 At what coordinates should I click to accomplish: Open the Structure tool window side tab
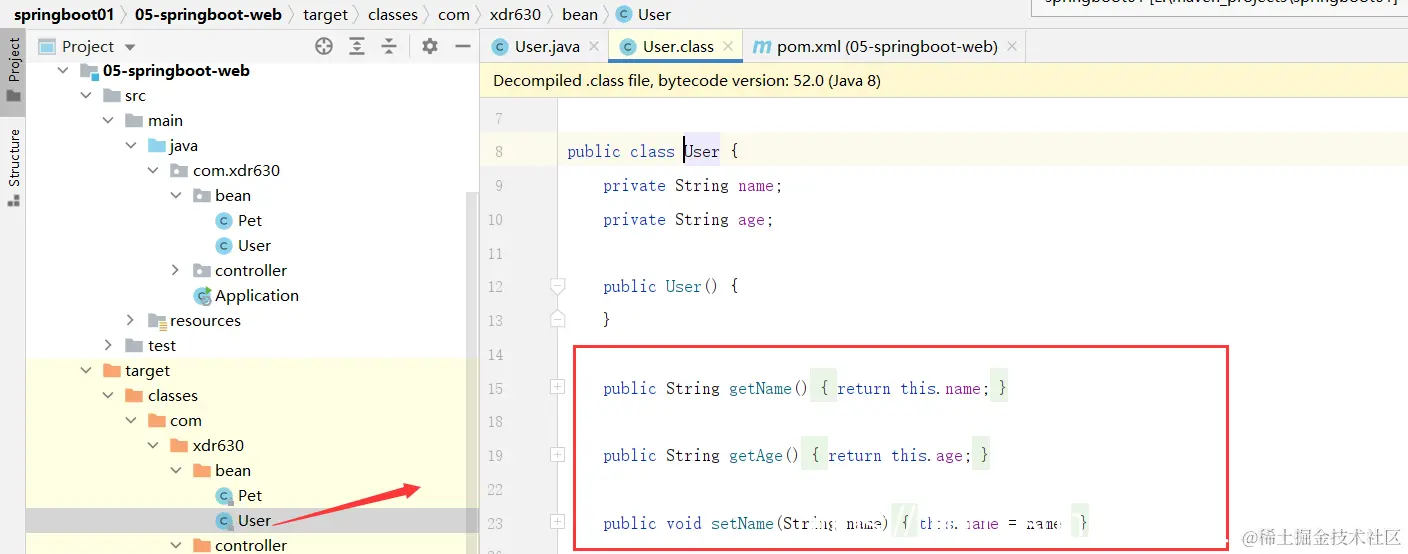point(13,167)
